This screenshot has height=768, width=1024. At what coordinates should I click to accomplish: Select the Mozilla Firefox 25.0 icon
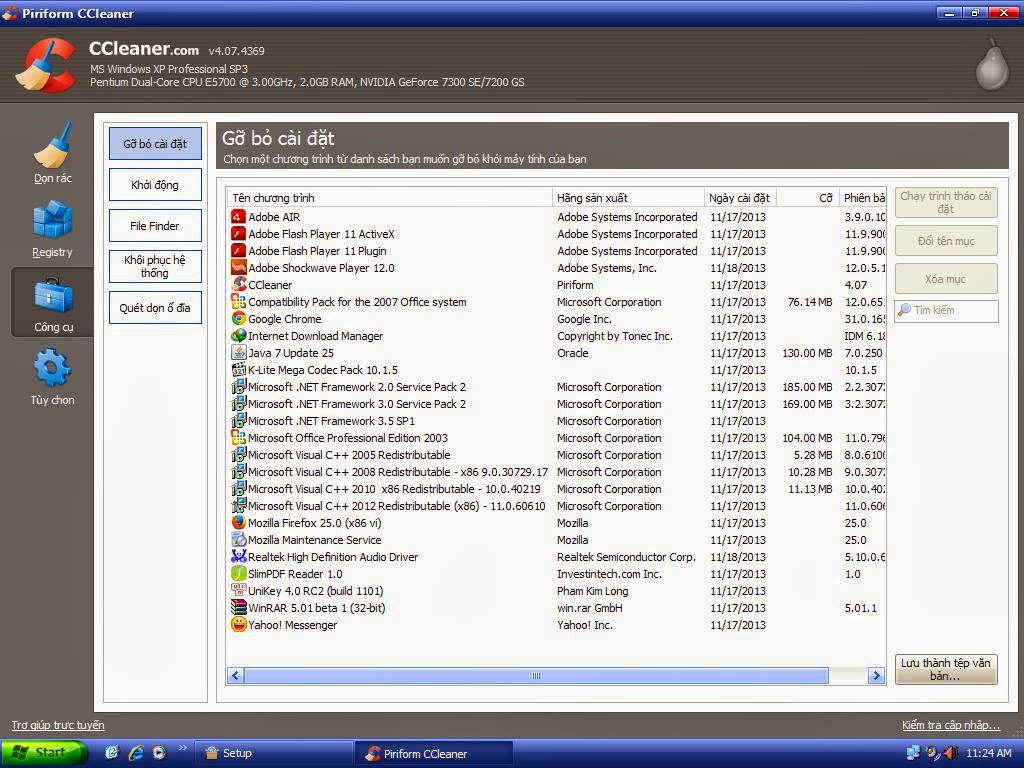click(238, 522)
